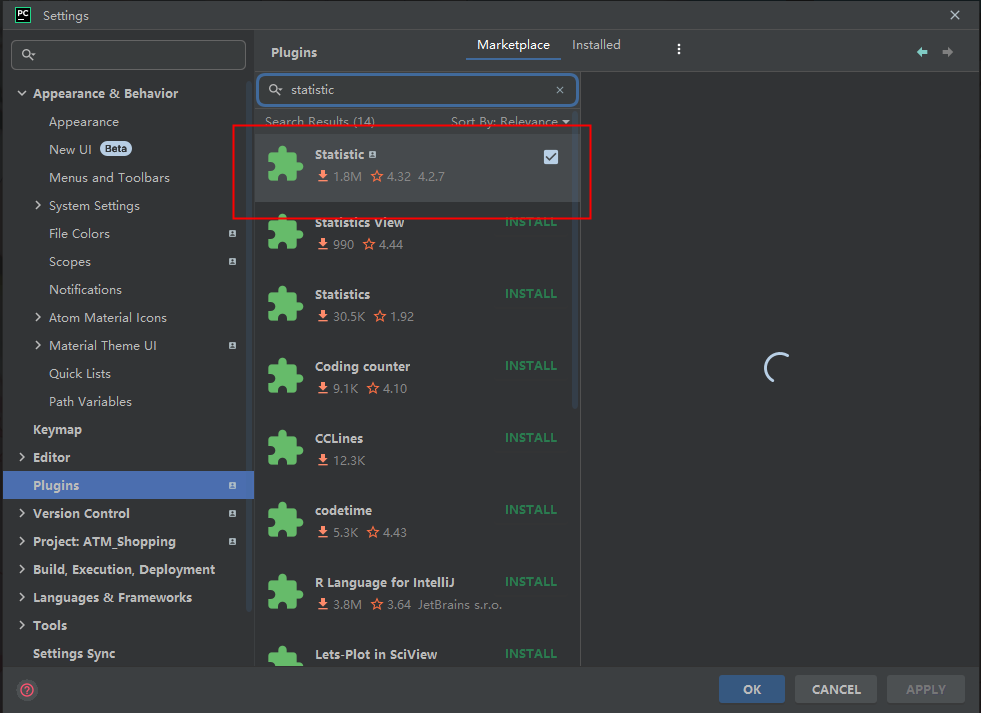Install R Language for IntelliJ plugin
This screenshot has height=713, width=981.
tap(531, 582)
